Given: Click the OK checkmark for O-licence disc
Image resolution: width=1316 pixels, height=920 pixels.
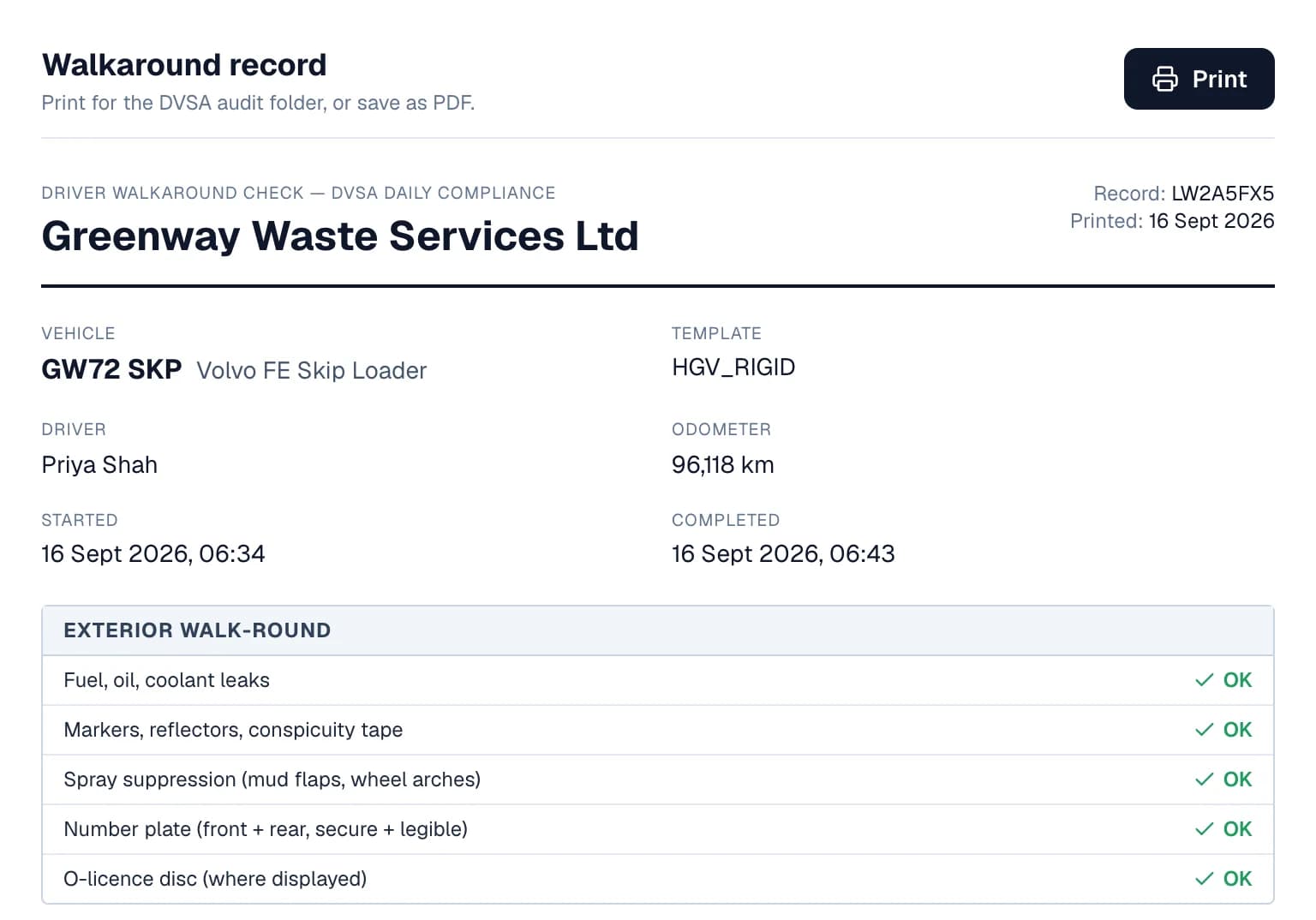Looking at the screenshot, I should (1223, 879).
